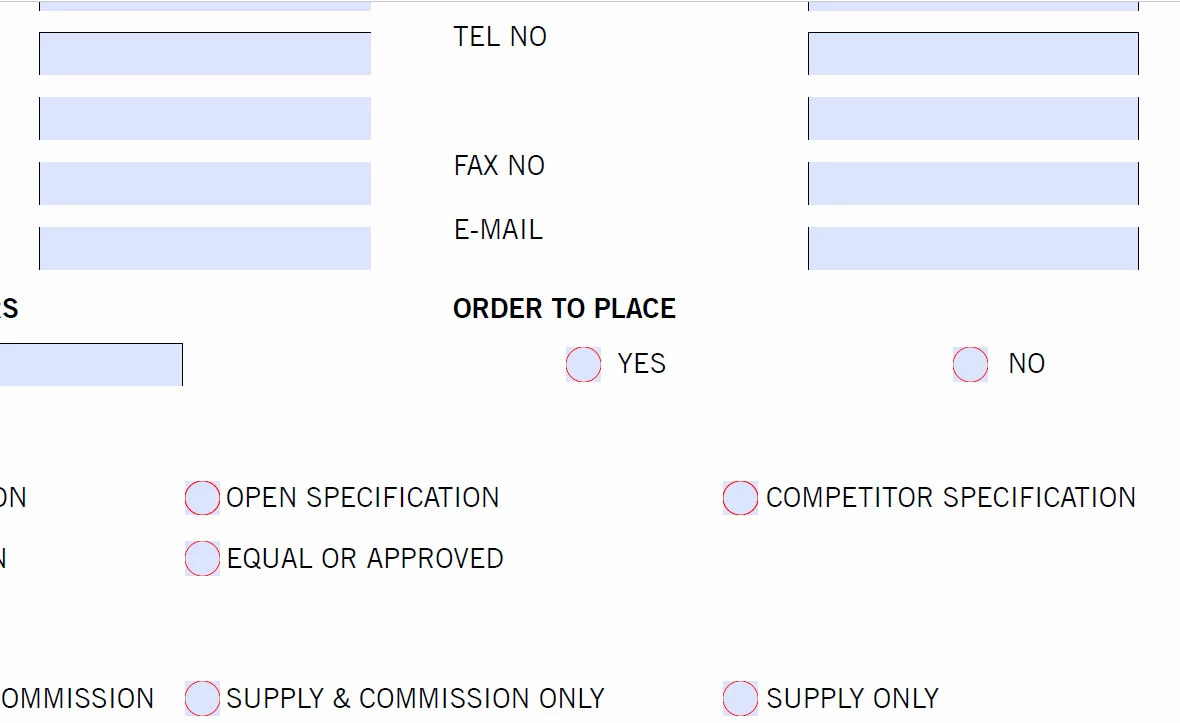Click left unlabeled field between TEL and FAX rows
The height and width of the screenshot is (723, 1180).
click(205, 118)
